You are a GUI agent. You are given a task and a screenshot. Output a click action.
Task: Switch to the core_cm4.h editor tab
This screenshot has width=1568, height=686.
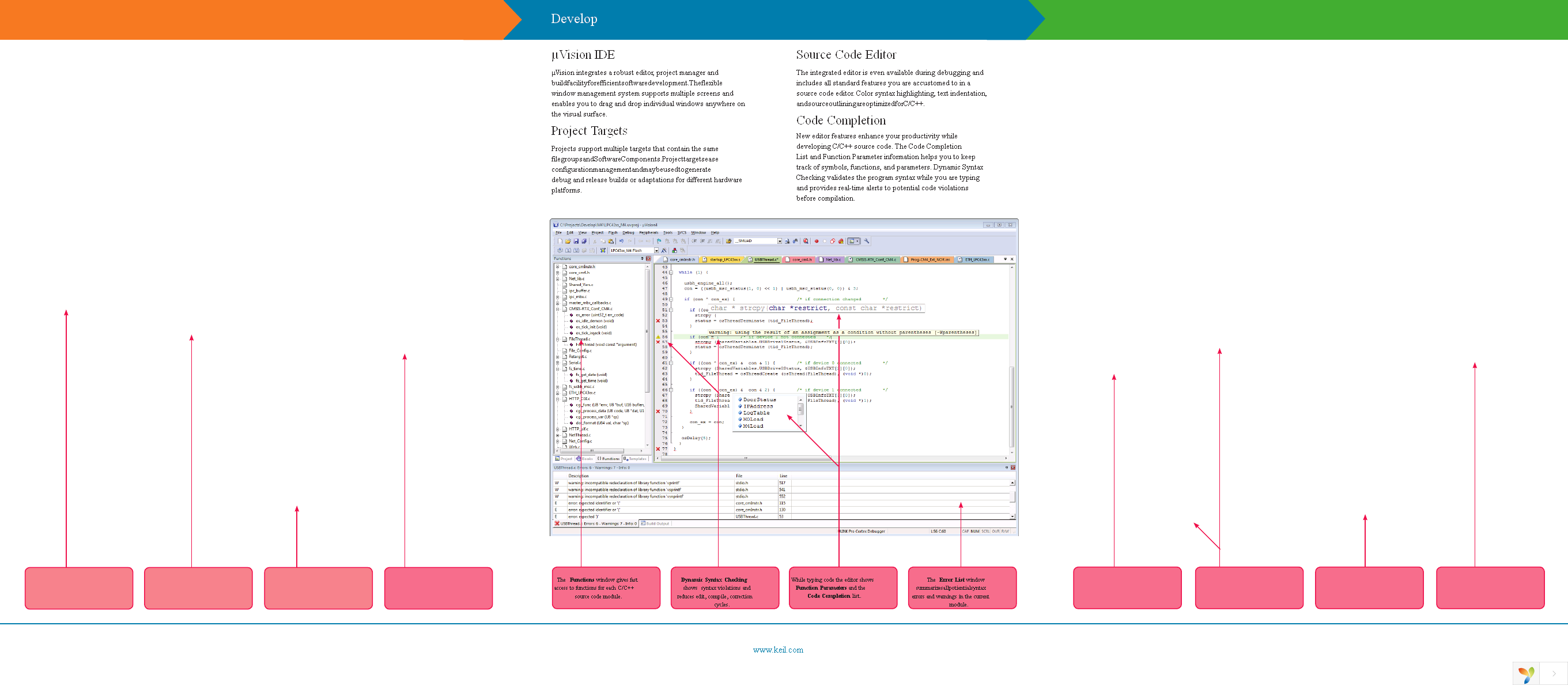[800, 260]
